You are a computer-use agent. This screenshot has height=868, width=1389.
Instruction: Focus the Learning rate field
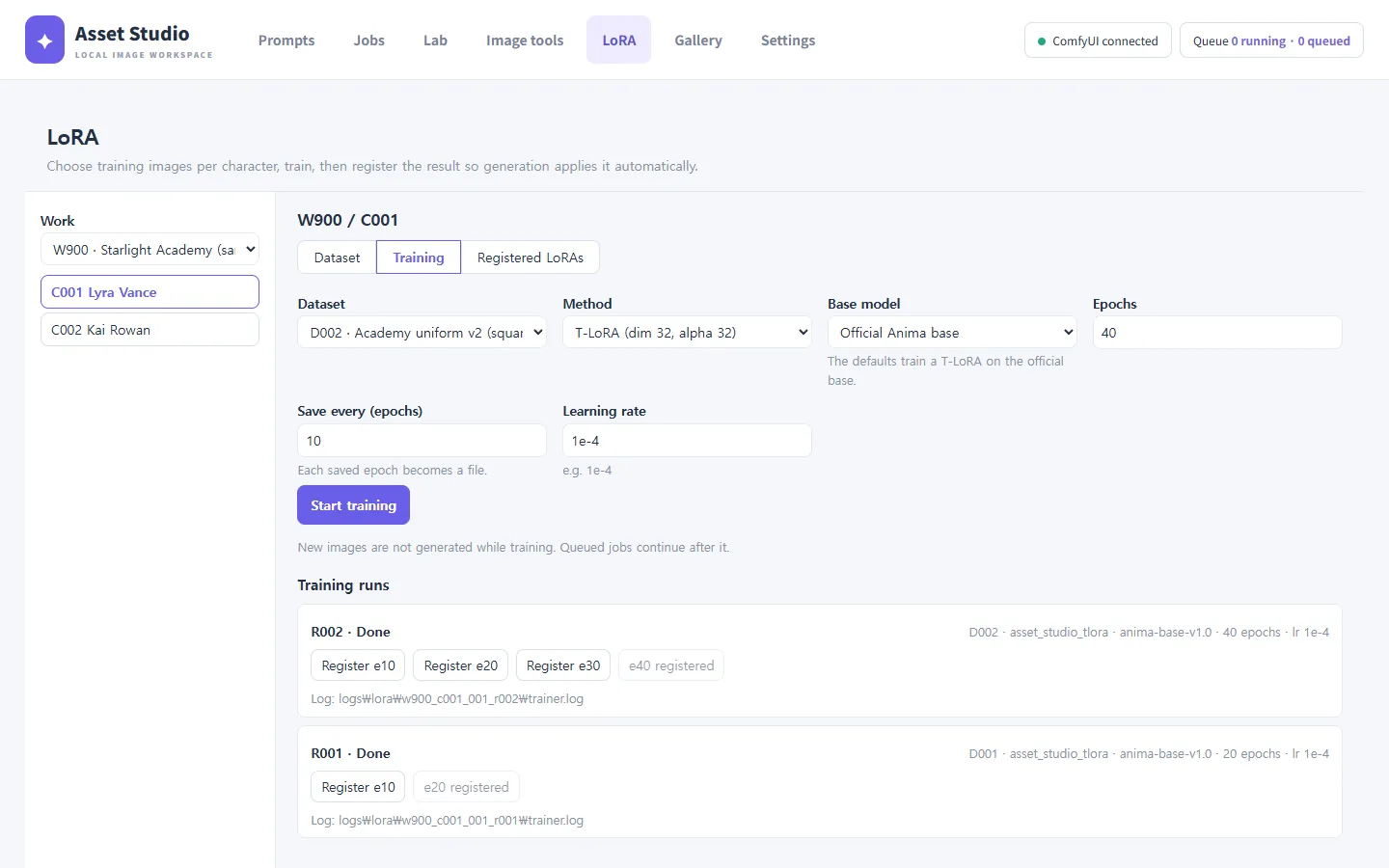(x=687, y=441)
